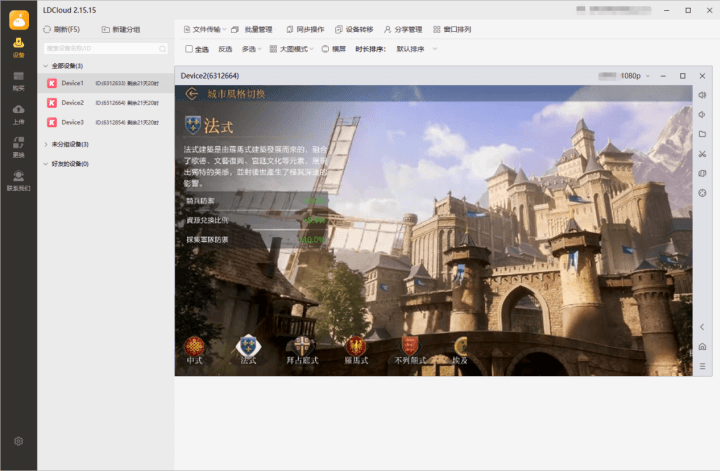This screenshot has height=471, width=720.
Task: Open the 默认排序 sort order dropdown
Action: pyautogui.click(x=417, y=49)
